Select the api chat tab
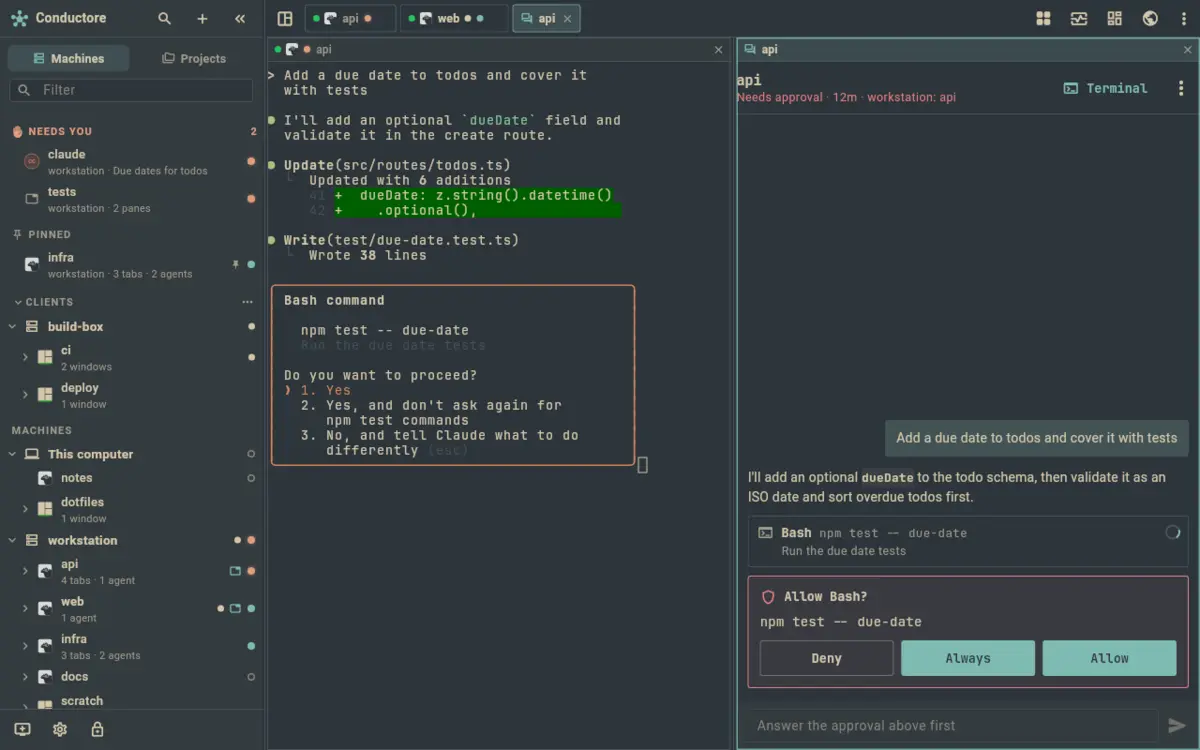Screen dimensions: 1200x750 click(546, 18)
